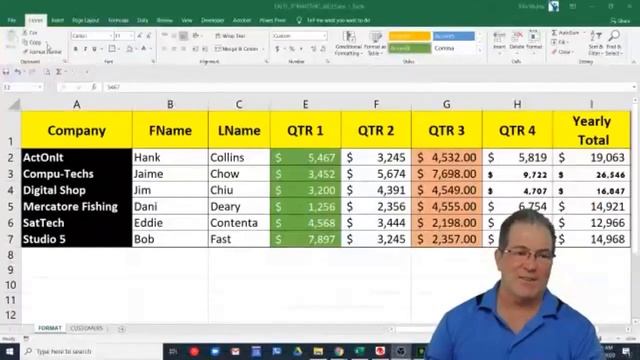This screenshot has width=640, height=360.
Task: Apply the blue cell style swatch
Action: [454, 36]
